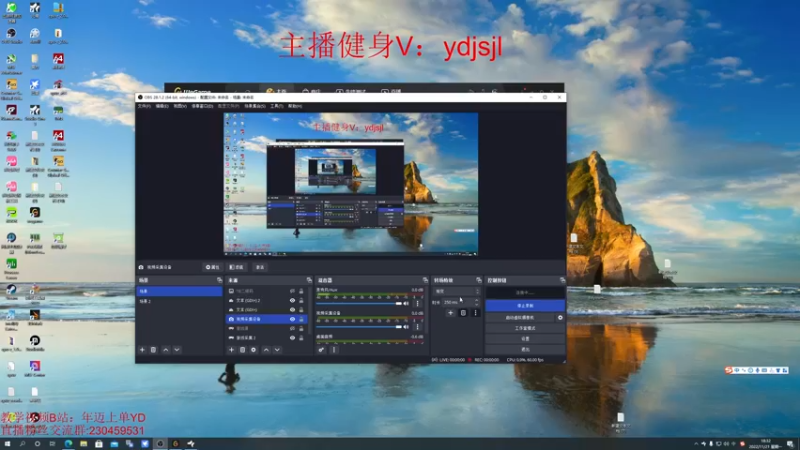
Task: Lock the 文本 (GDI+) 2 source
Action: click(301, 301)
